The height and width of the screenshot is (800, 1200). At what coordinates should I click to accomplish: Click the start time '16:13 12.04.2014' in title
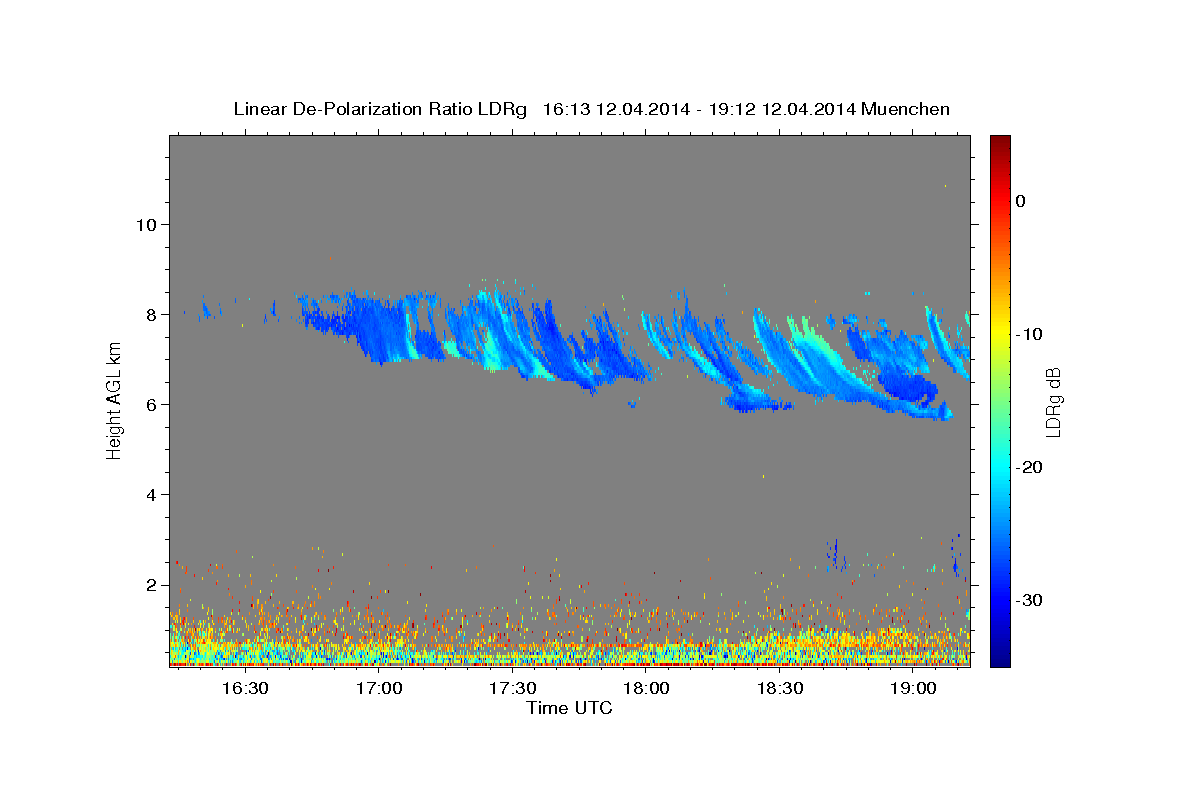pos(616,109)
